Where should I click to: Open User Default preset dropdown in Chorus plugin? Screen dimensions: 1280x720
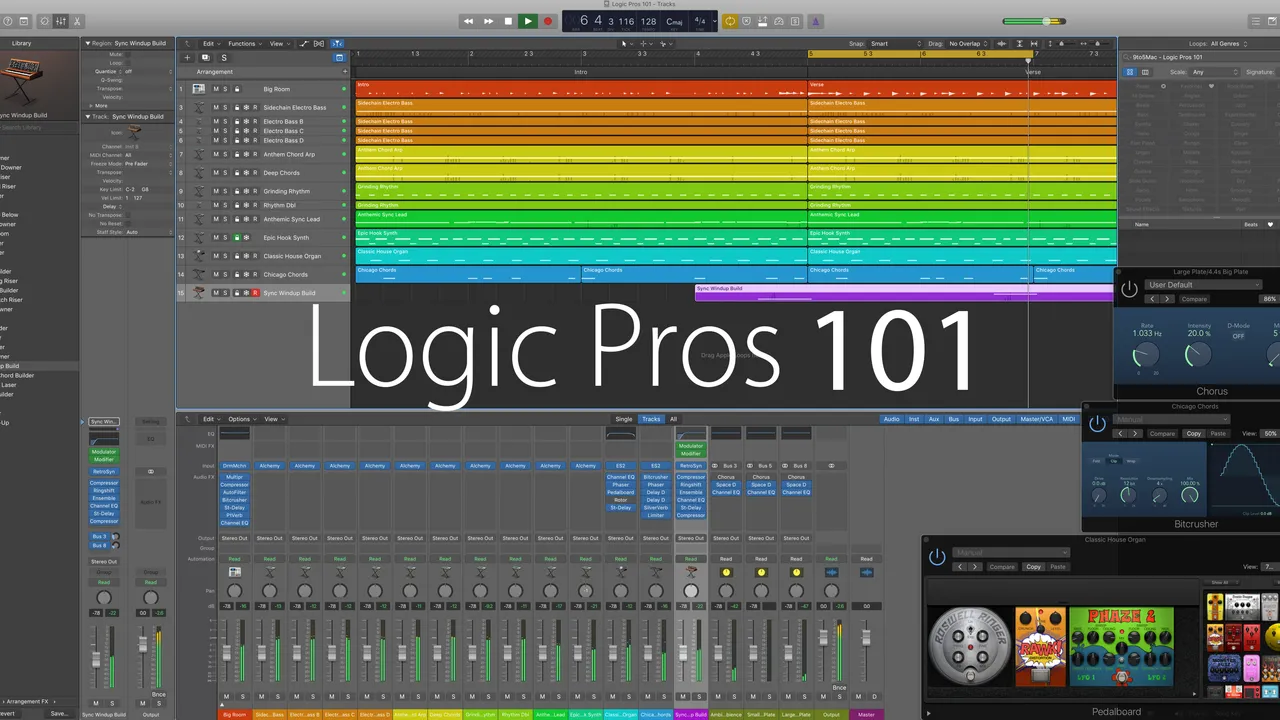point(1203,285)
